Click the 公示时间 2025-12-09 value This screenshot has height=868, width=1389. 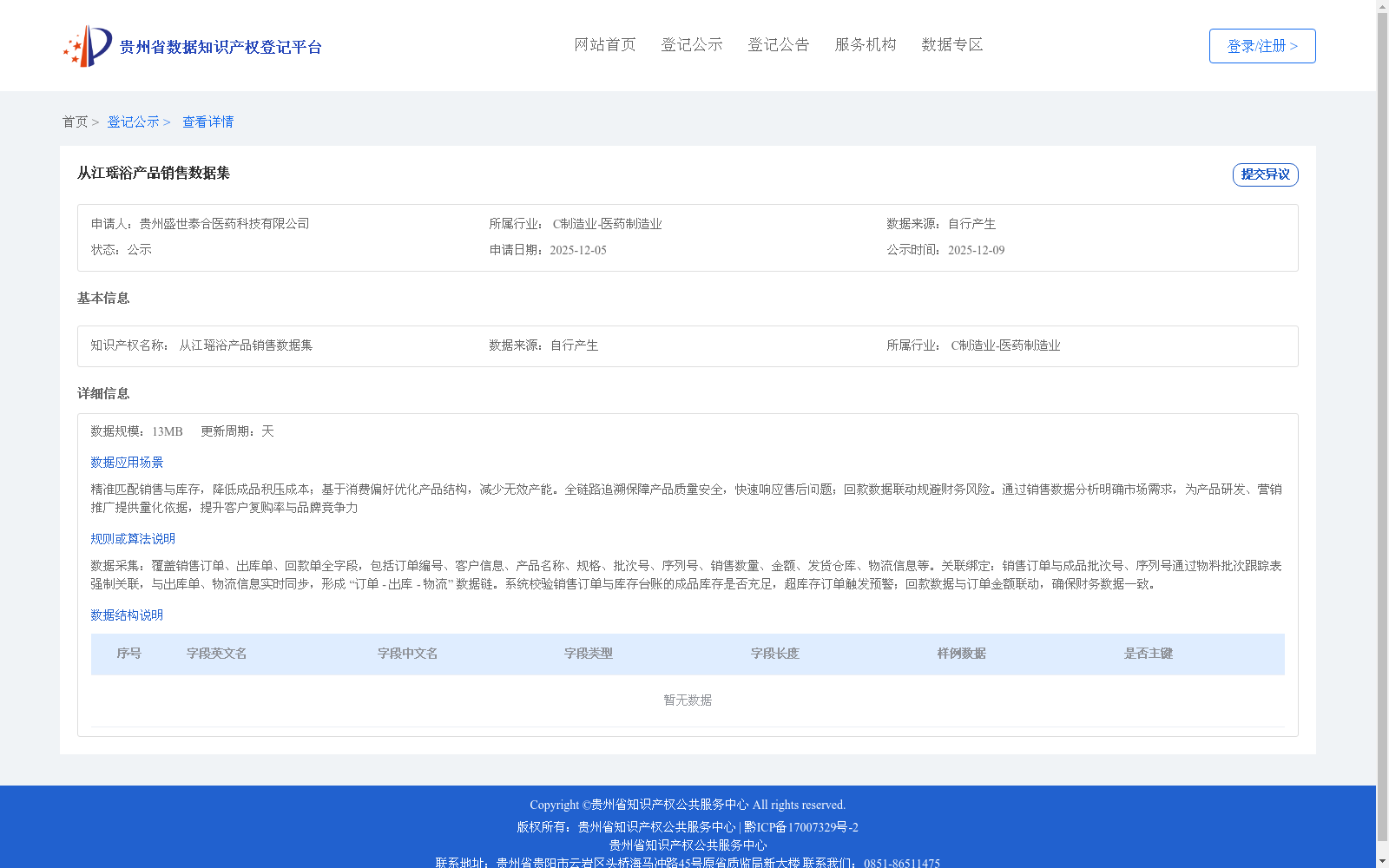pos(976,250)
